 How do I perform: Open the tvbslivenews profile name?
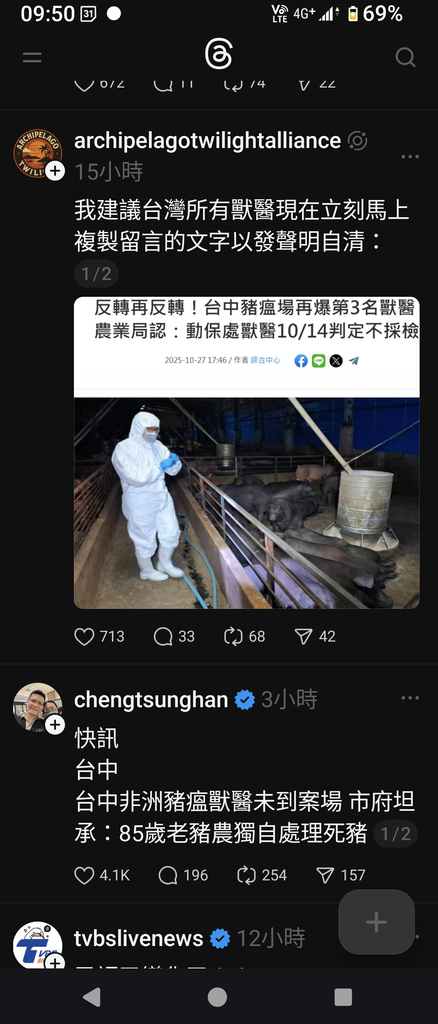[x=138, y=938]
